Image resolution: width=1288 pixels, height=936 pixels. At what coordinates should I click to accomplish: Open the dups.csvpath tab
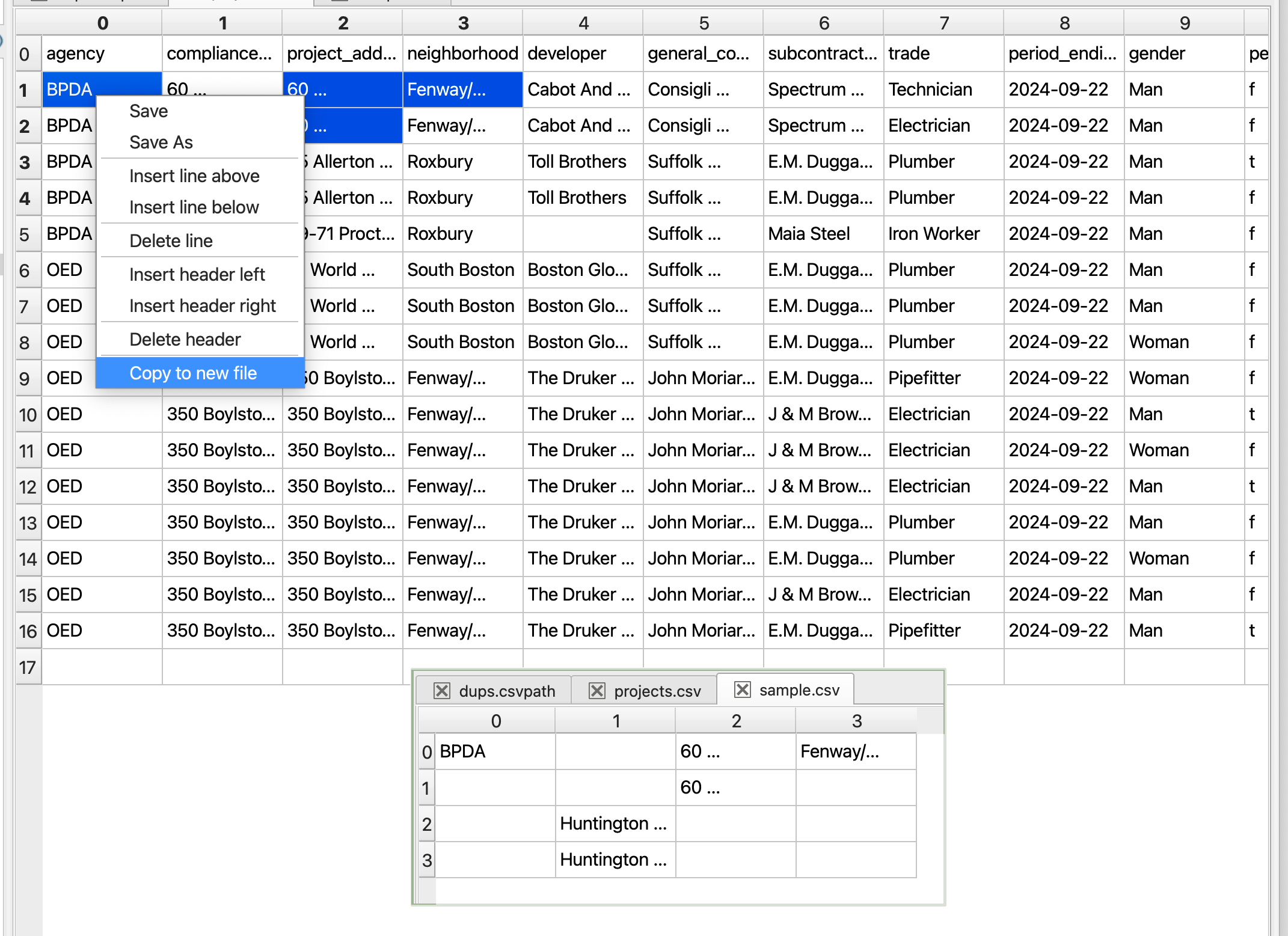[506, 691]
